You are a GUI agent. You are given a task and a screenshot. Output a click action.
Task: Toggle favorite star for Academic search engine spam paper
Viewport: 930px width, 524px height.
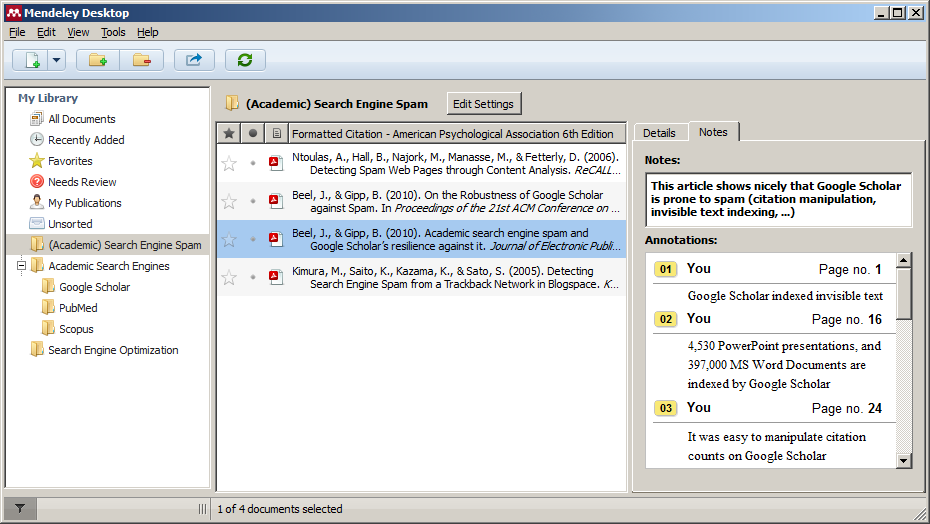point(229,239)
